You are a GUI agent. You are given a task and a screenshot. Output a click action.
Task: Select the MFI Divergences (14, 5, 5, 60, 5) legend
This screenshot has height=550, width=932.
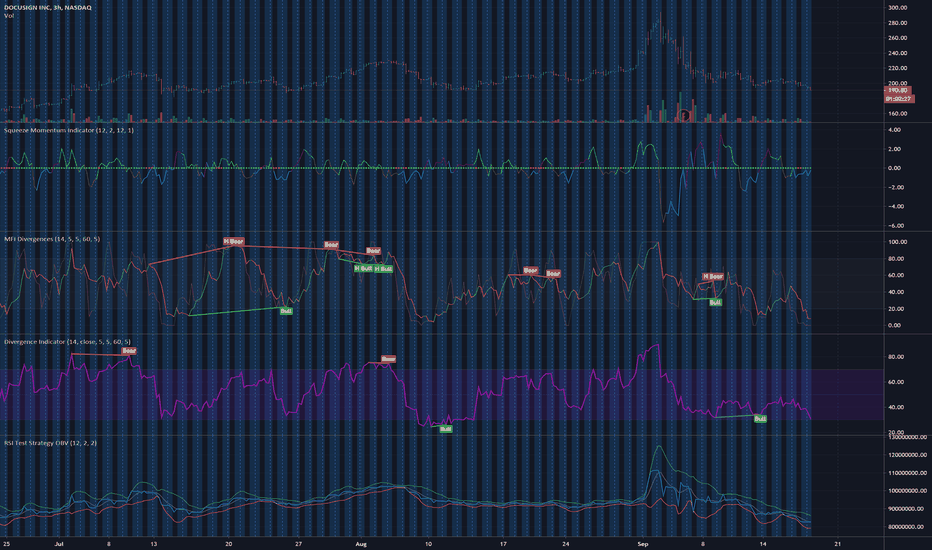52,239
